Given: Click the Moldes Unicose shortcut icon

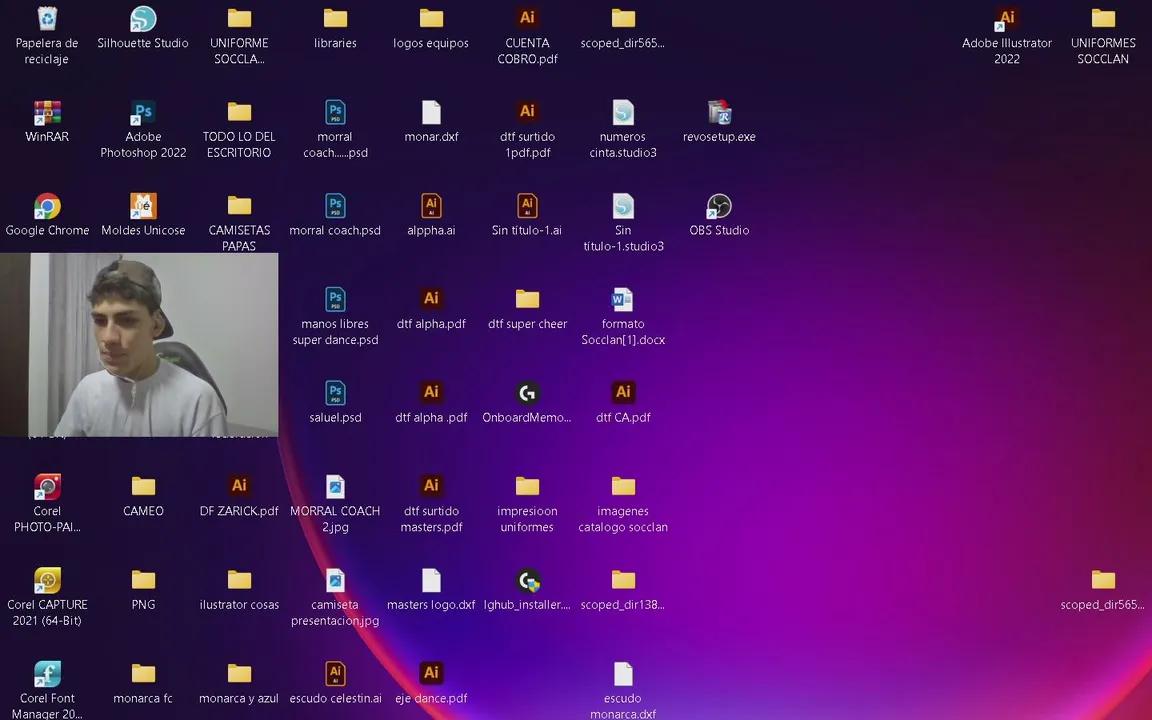Looking at the screenshot, I should [x=143, y=206].
